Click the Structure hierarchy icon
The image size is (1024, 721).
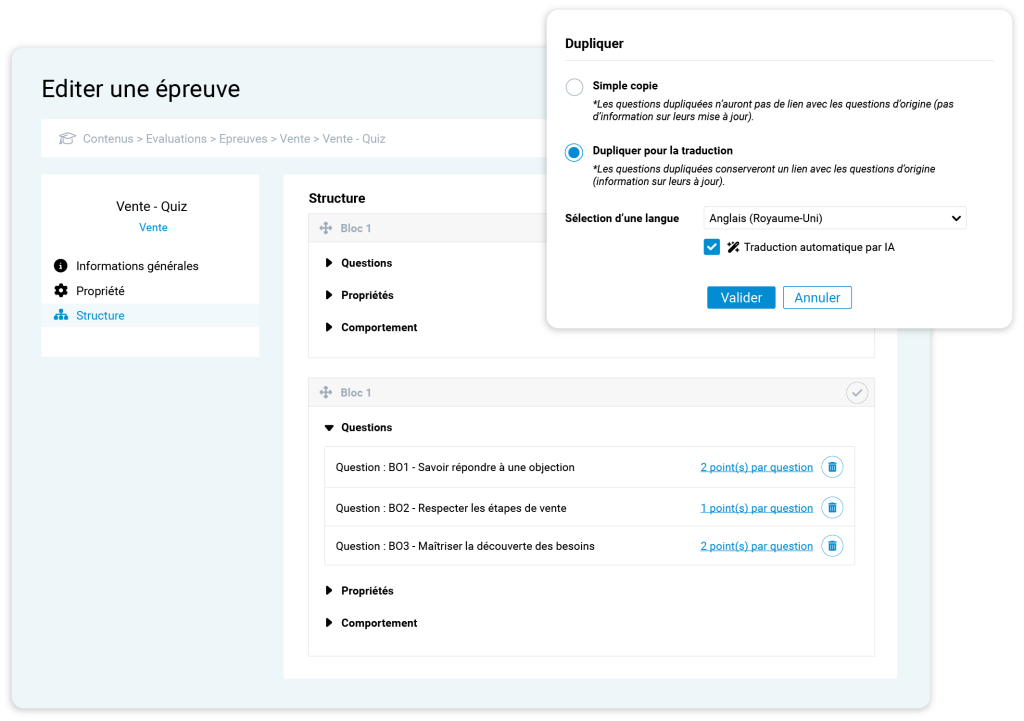[61, 315]
